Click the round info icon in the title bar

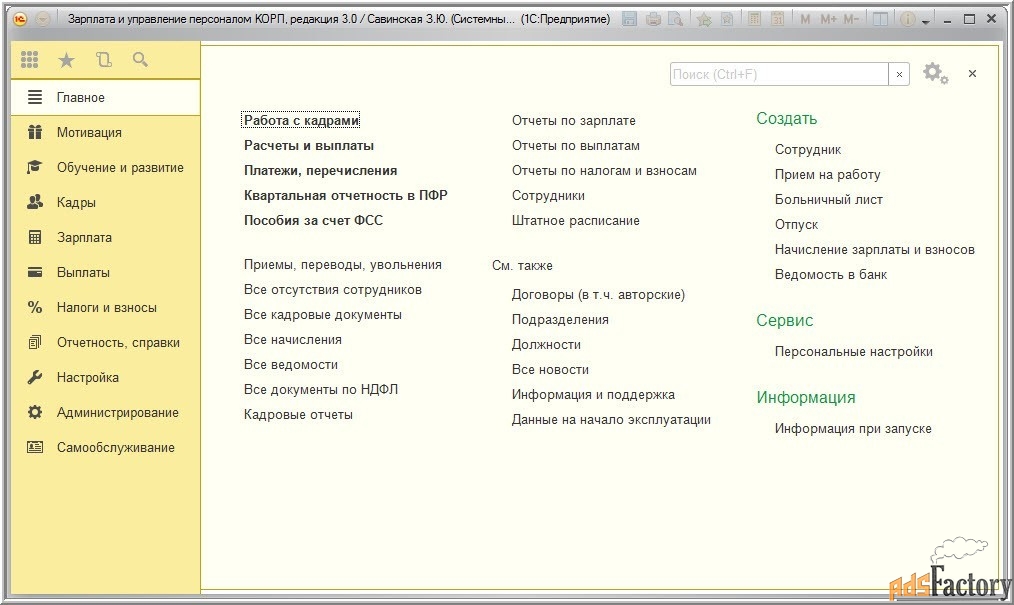907,19
